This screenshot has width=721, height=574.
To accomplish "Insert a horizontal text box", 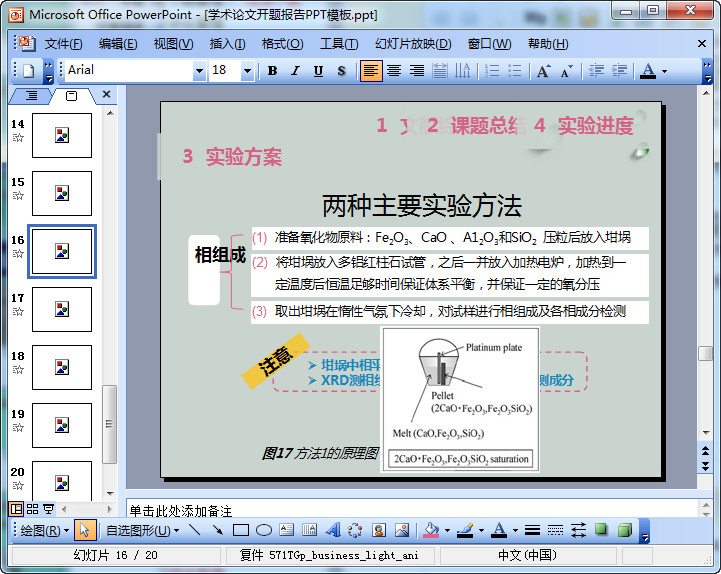I will pos(286,530).
